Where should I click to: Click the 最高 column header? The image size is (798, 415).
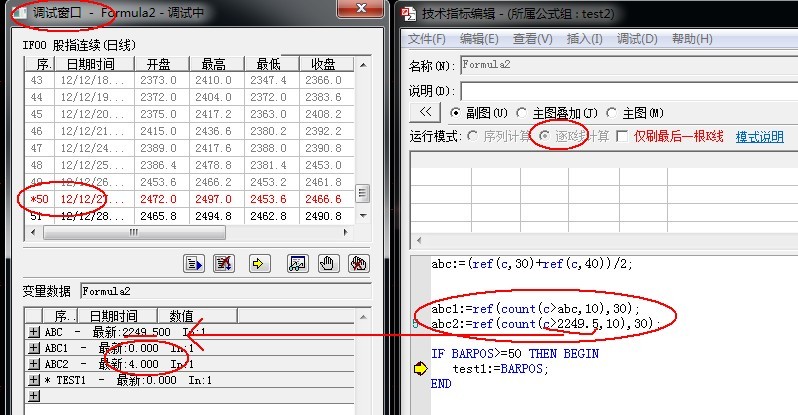pyautogui.click(x=217, y=64)
